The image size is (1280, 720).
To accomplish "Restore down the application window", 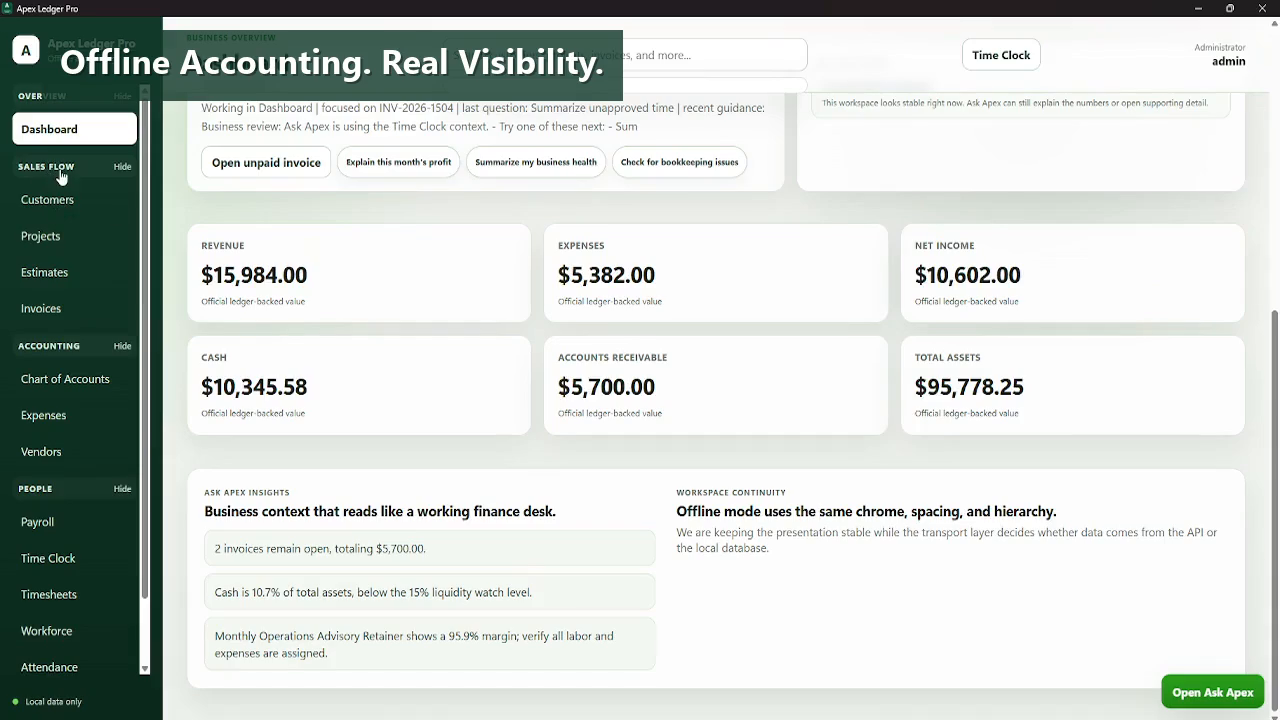I will (1230, 8).
